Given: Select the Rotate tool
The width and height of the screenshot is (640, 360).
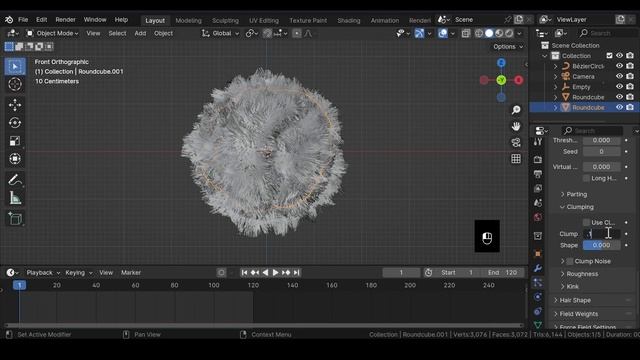Looking at the screenshot, I should coord(15,123).
